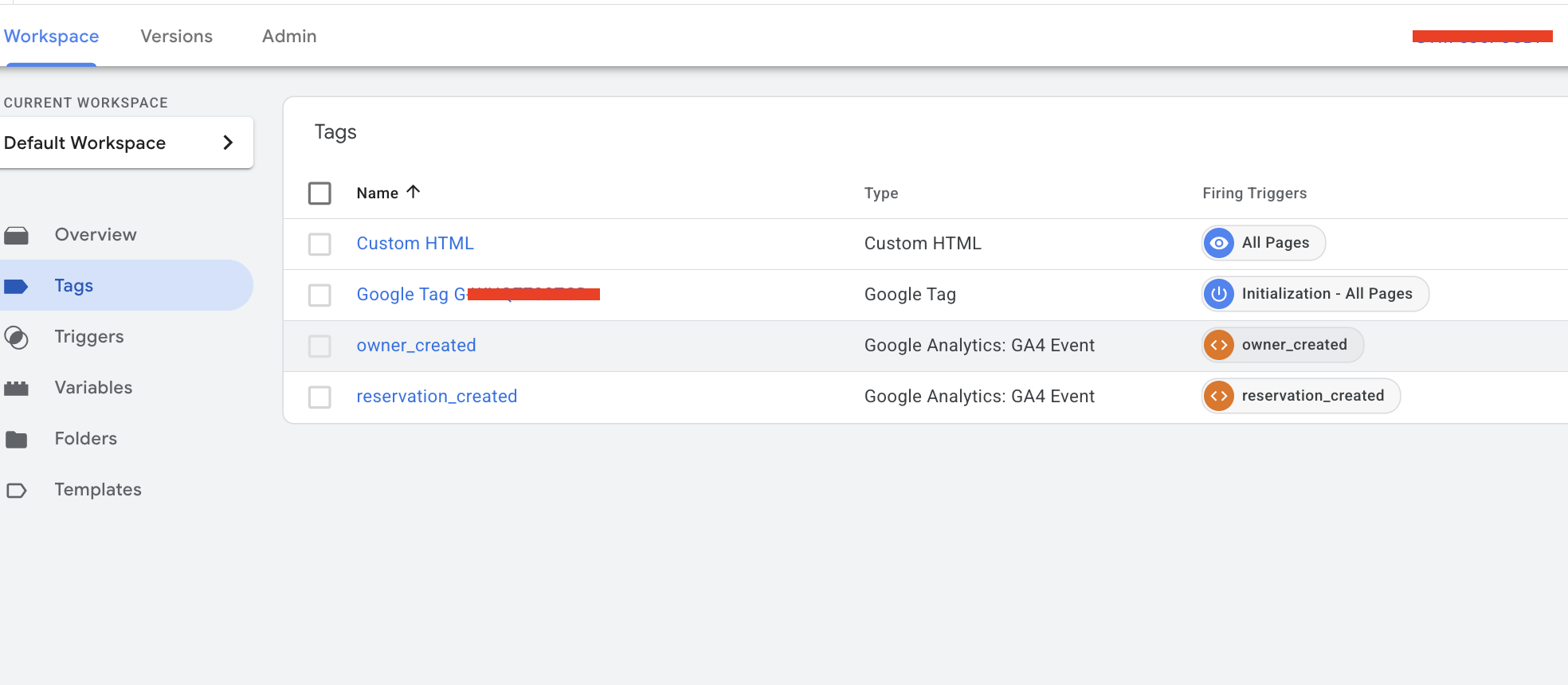Open the Variables section
The image size is (1568, 685).
pos(93,388)
